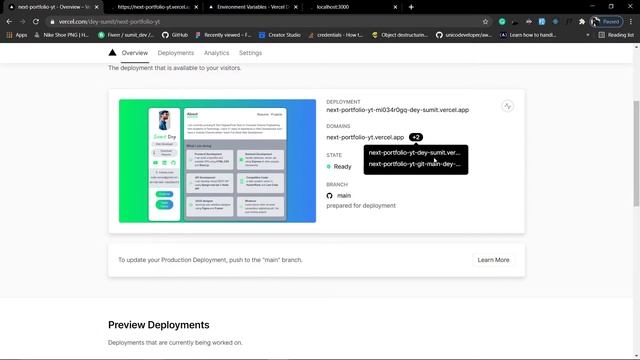640x360 pixels.
Task: Close the Environment Variables tab
Action: (296, 7)
